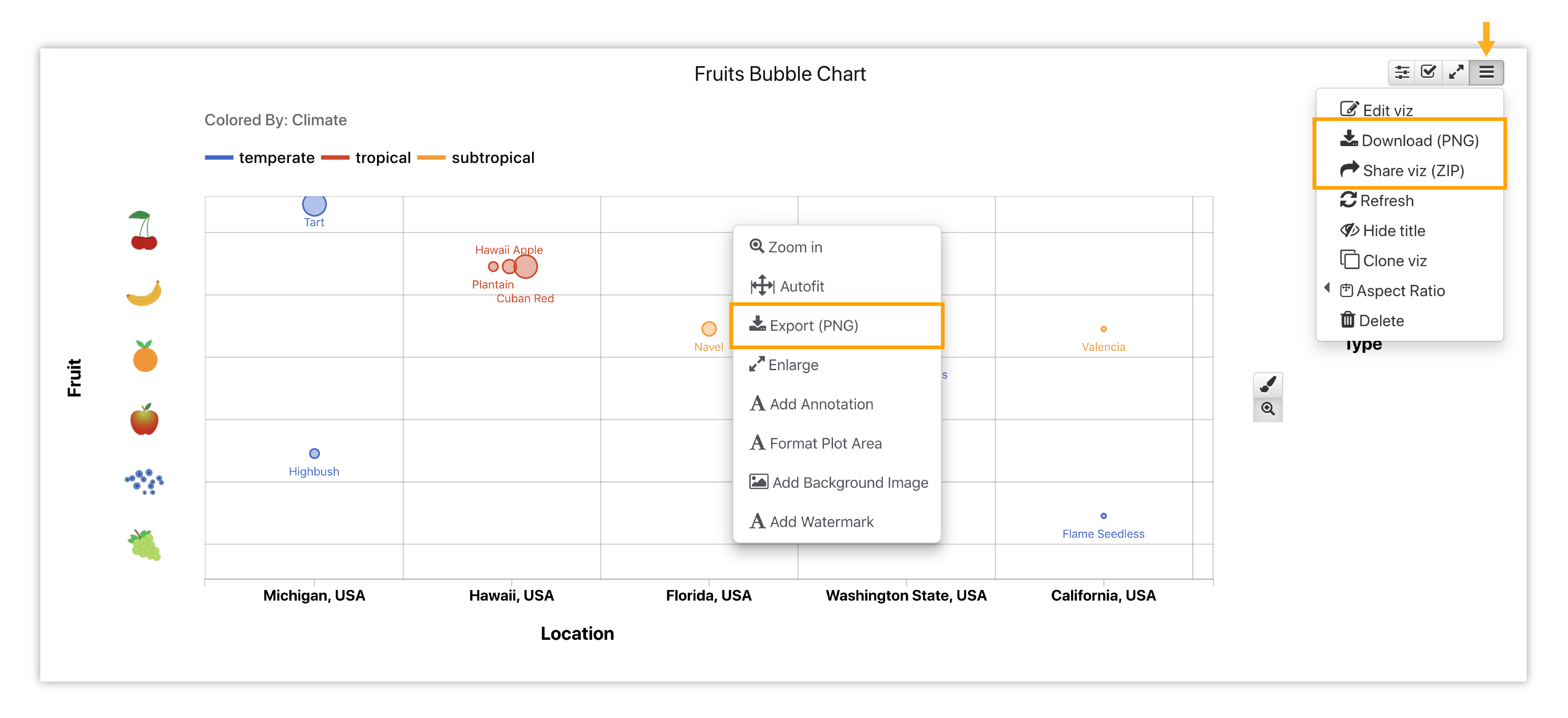
Task: Open the viz settings sliders icon
Action: tap(1402, 73)
